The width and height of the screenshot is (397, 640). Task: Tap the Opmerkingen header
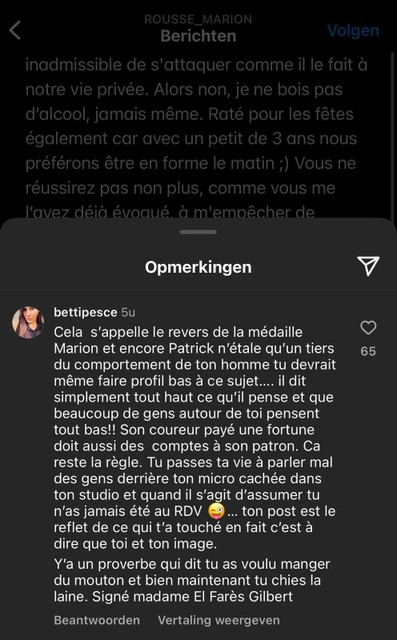coord(198,267)
